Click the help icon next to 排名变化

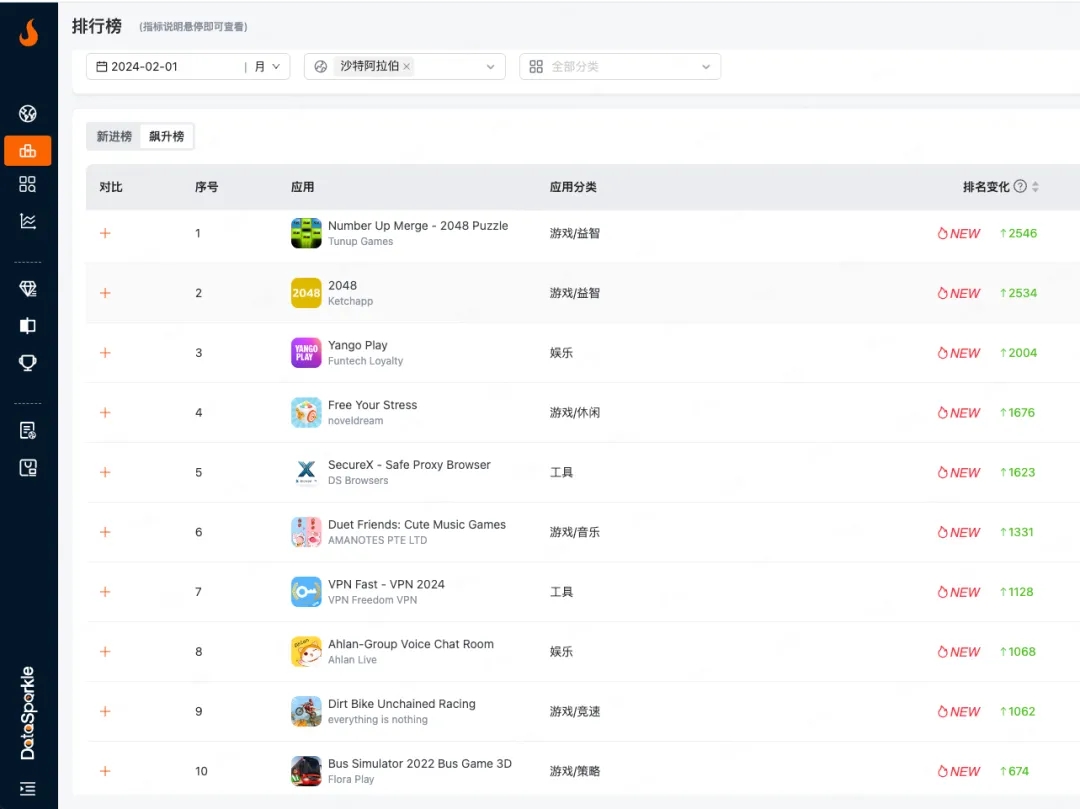click(1020, 187)
